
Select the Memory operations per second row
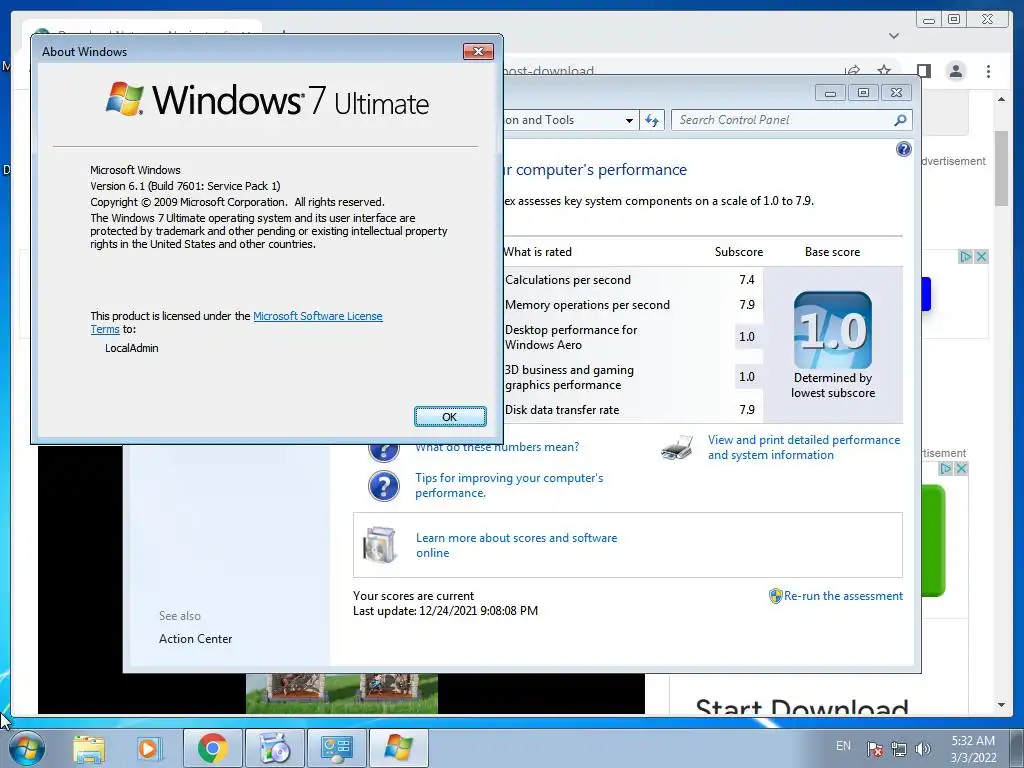click(x=632, y=305)
